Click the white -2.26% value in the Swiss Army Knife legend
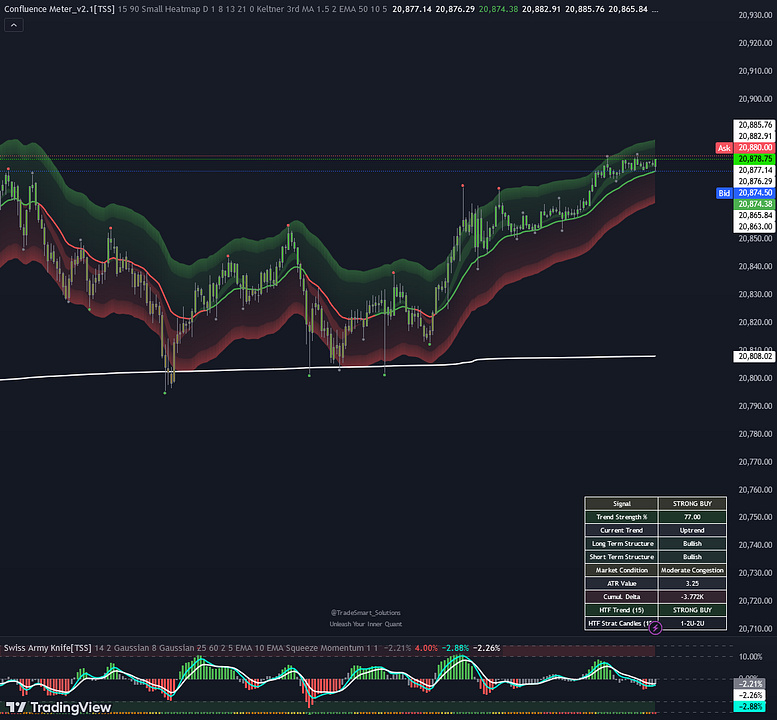Image resolution: width=777 pixels, height=720 pixels. (487, 648)
